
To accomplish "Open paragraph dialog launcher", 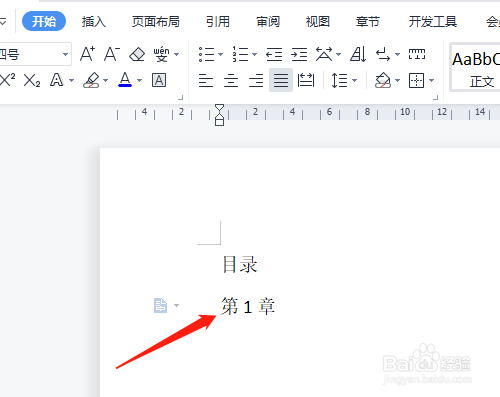I will [x=435, y=98].
